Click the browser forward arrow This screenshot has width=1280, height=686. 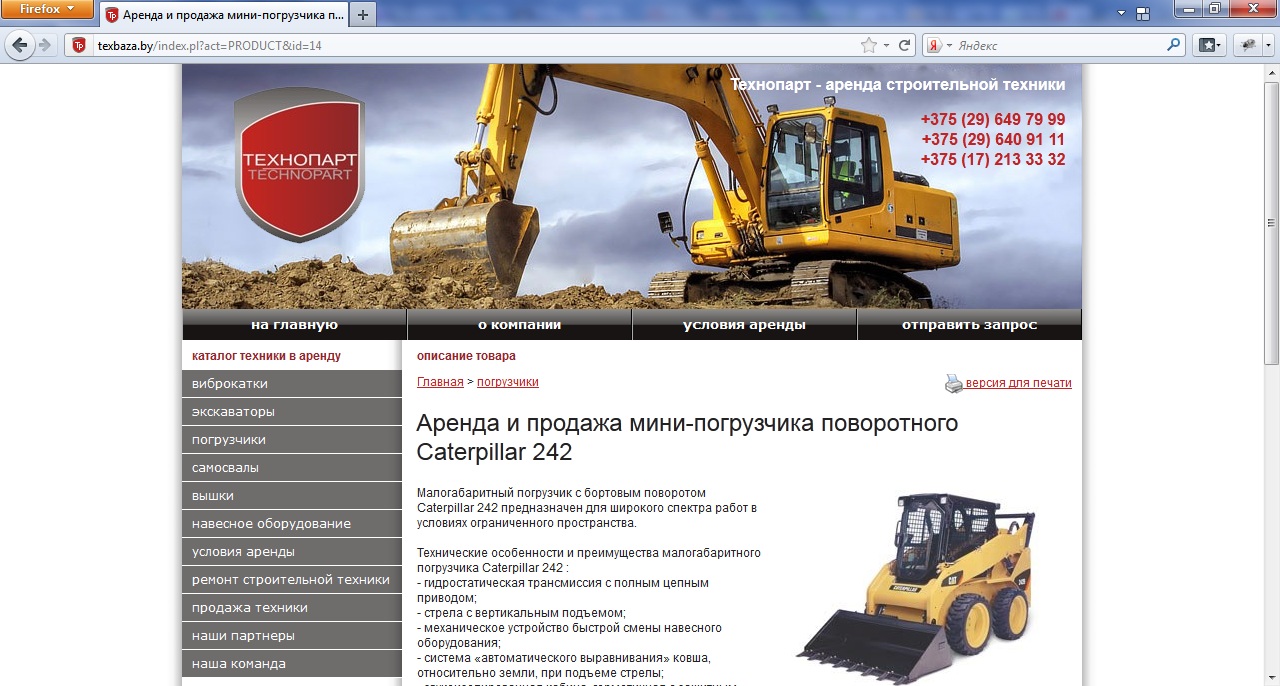pyautogui.click(x=45, y=45)
